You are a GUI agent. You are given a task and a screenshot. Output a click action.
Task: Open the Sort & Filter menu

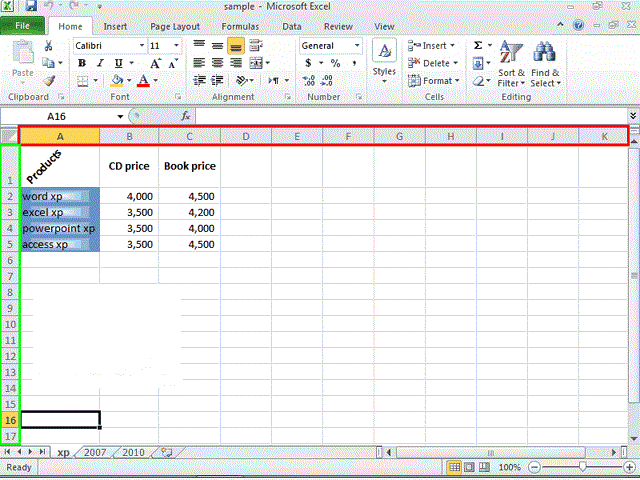(x=511, y=64)
